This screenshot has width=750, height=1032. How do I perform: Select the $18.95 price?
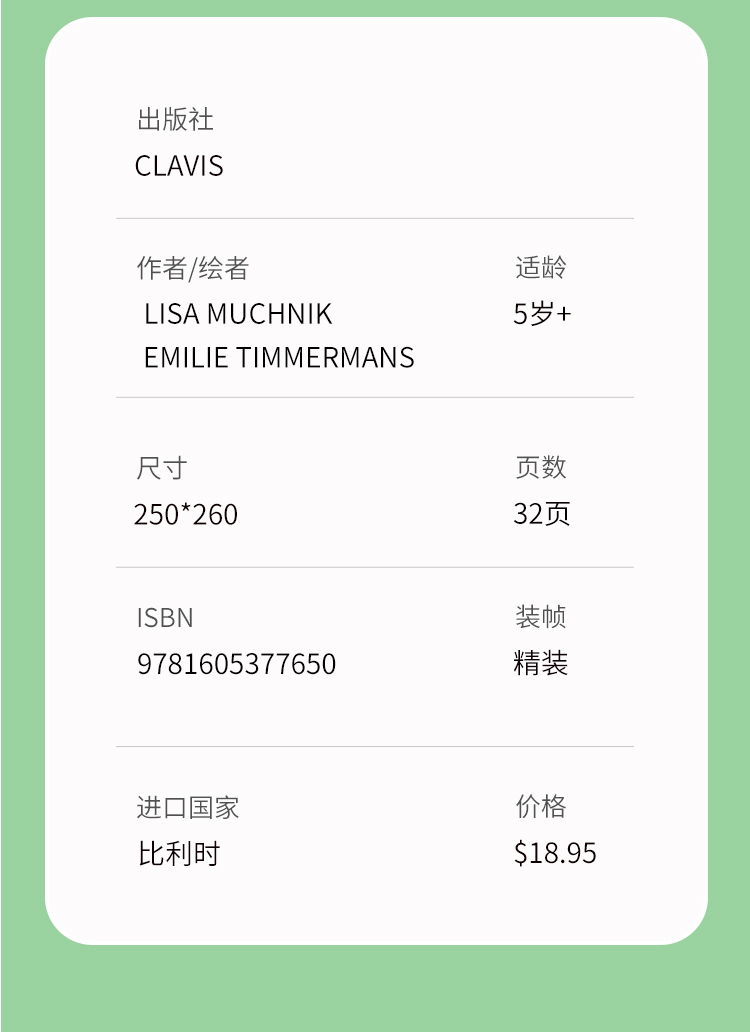(555, 853)
